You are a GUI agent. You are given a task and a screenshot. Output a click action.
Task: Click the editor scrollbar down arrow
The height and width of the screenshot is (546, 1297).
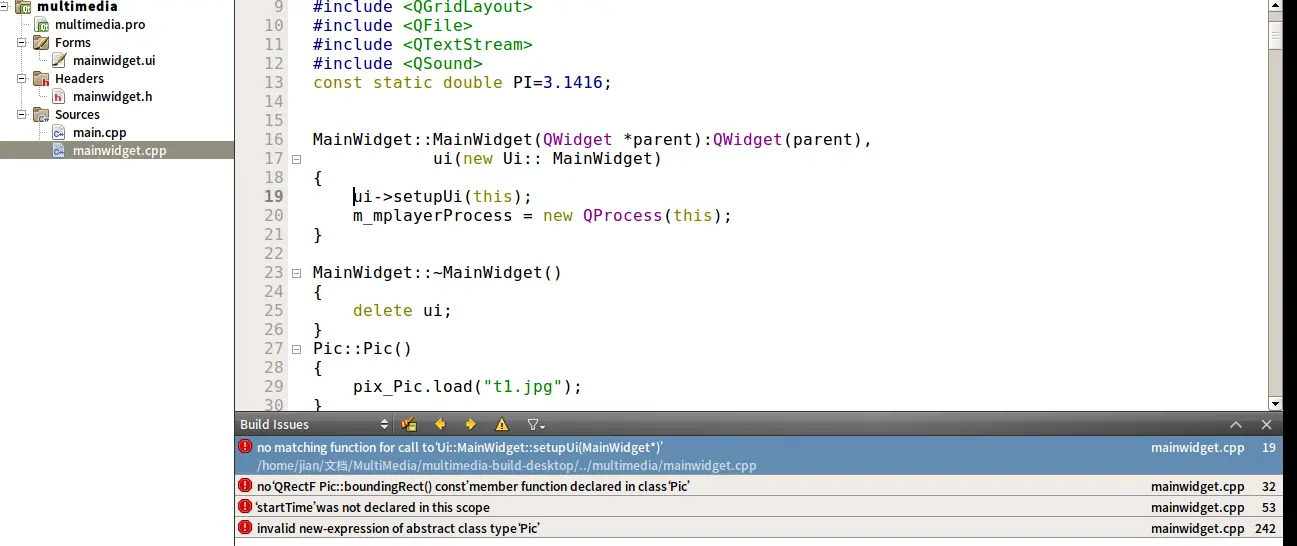[1275, 403]
